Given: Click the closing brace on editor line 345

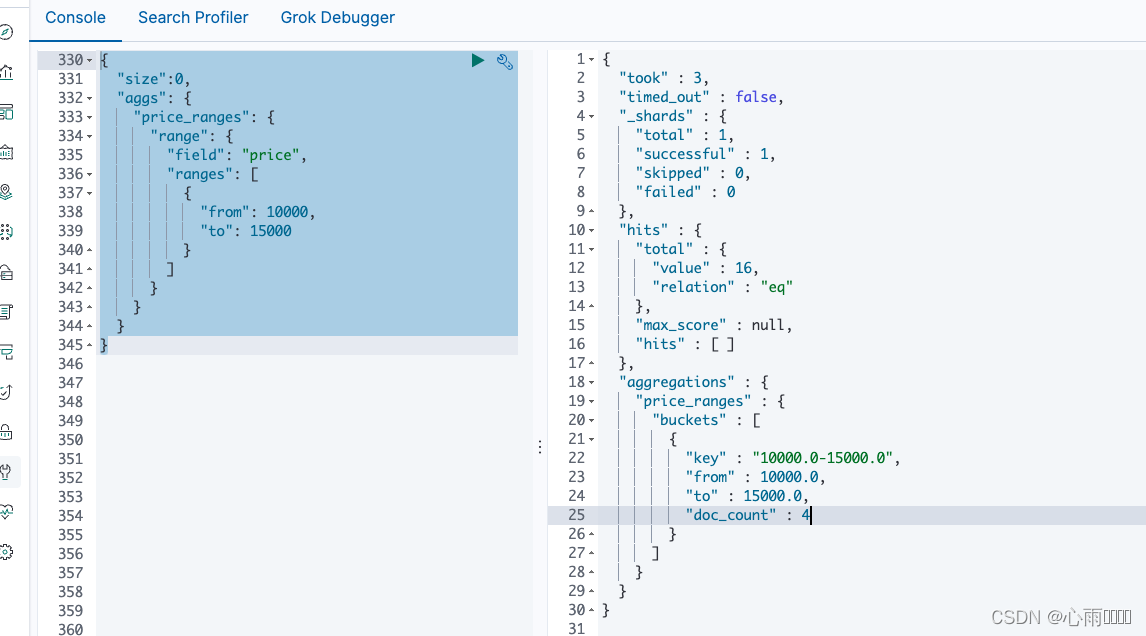Looking at the screenshot, I should pos(104,345).
